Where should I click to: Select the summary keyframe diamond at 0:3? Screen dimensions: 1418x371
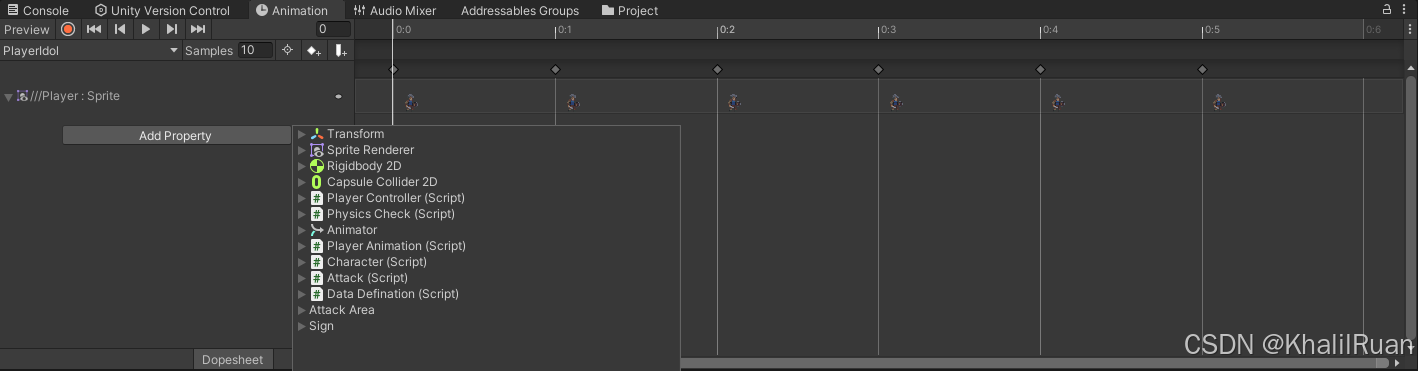pos(878,69)
